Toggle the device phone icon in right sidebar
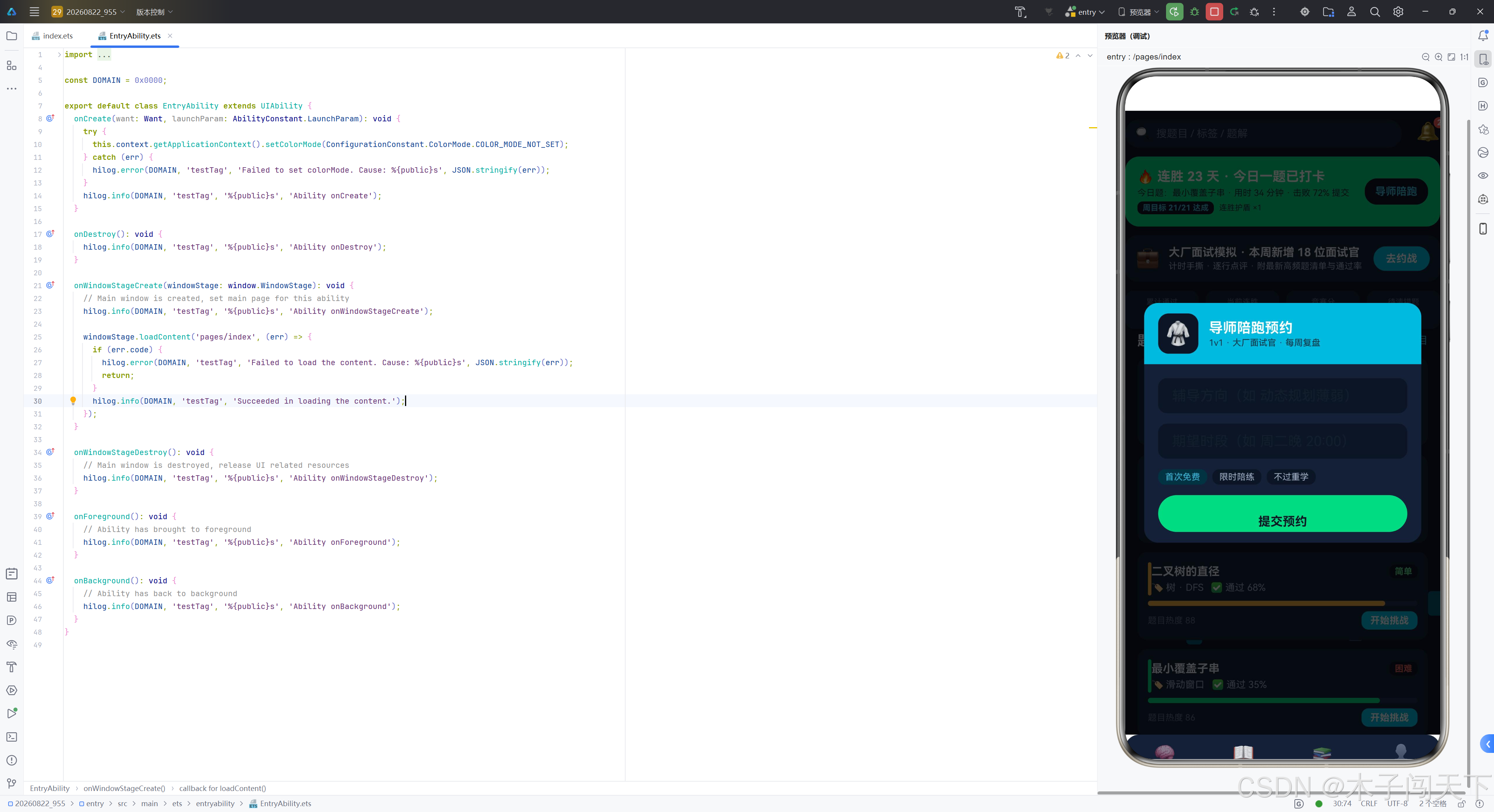Image resolution: width=1494 pixels, height=812 pixels. [1483, 228]
